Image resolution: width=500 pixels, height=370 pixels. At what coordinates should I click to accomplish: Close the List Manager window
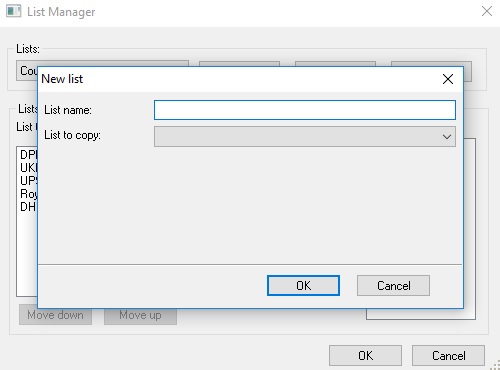point(487,11)
